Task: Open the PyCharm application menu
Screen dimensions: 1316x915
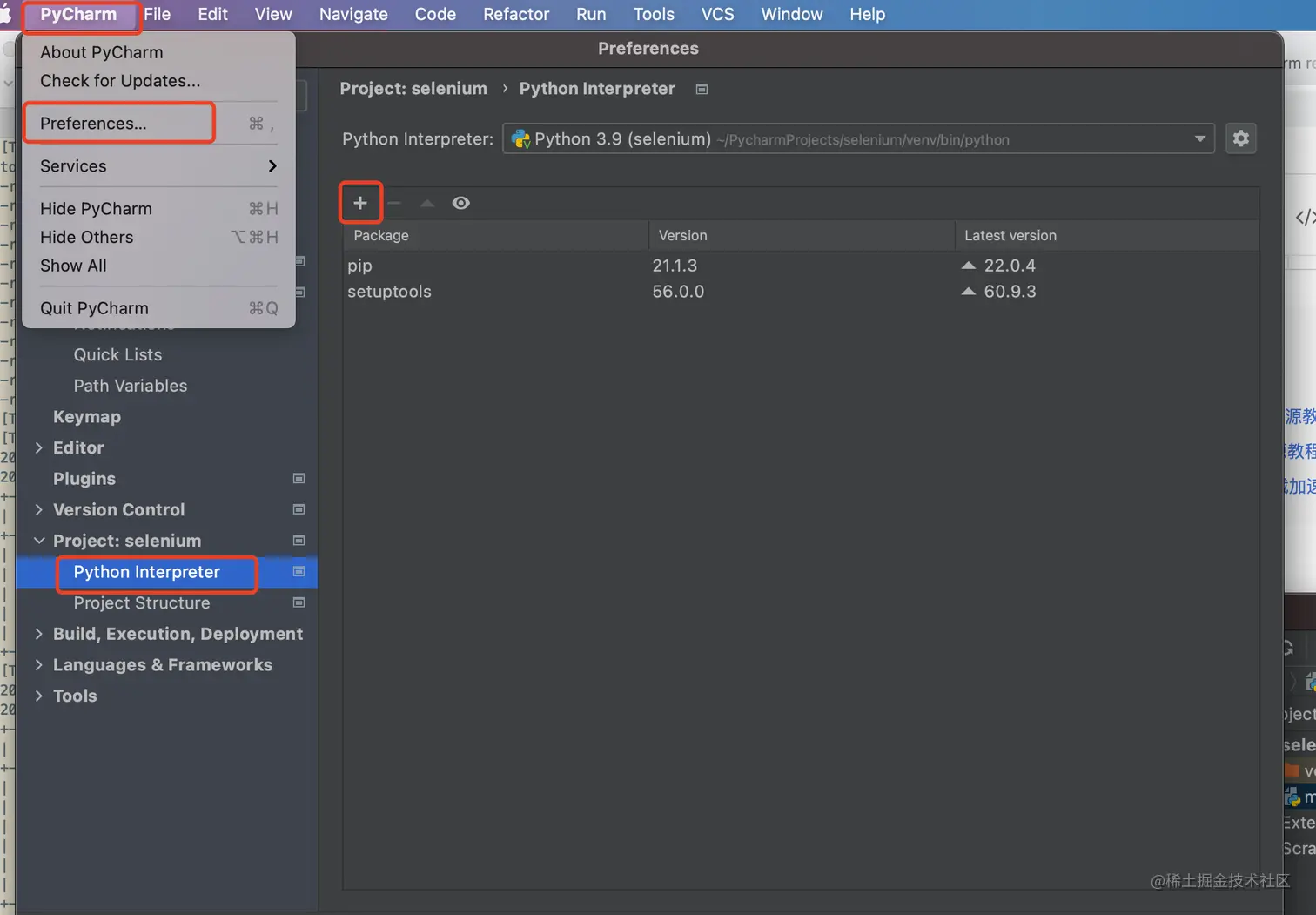Action: click(78, 15)
